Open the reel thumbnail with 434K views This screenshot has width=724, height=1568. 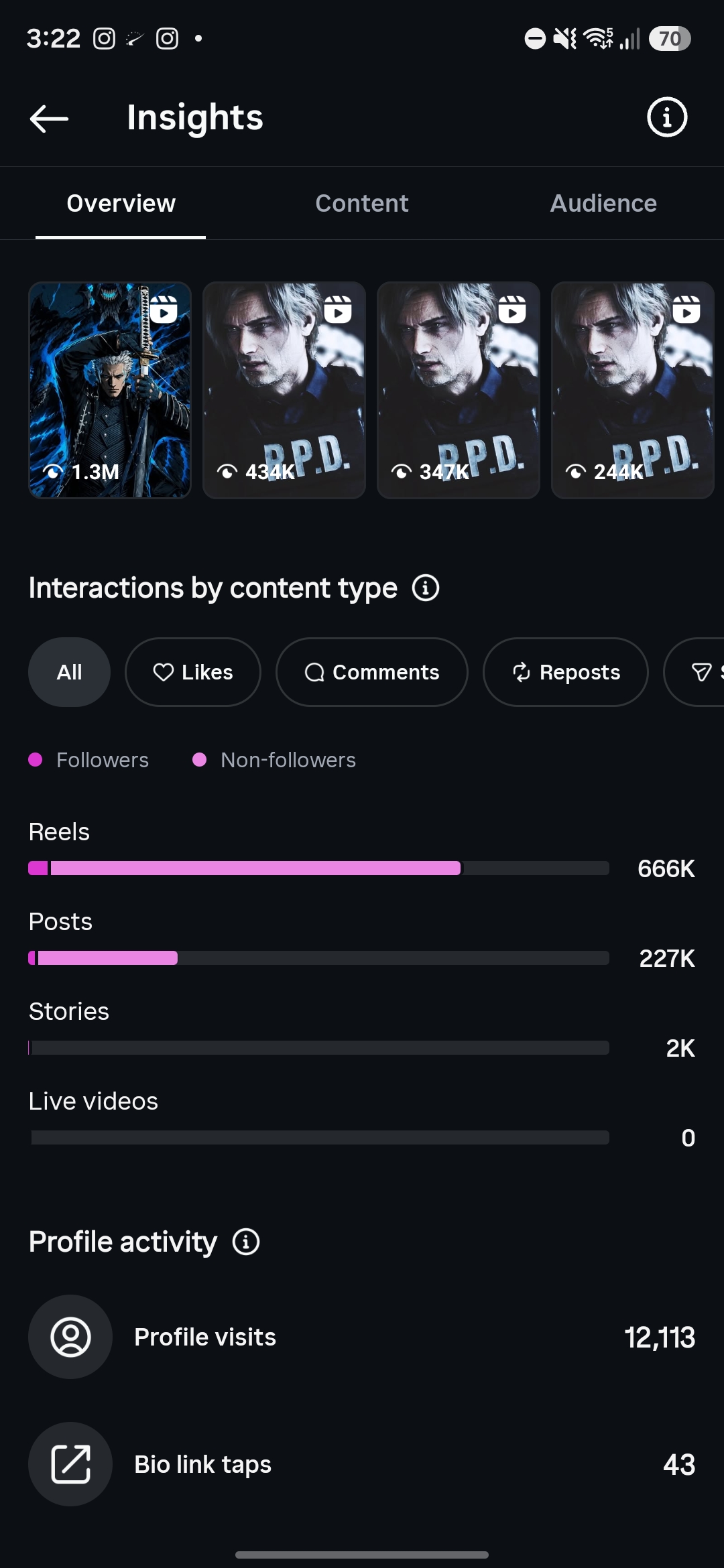[x=284, y=390]
